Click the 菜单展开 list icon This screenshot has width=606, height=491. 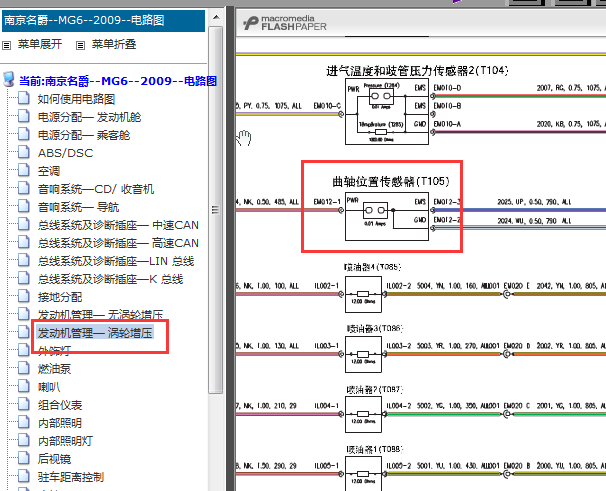click(x=6, y=46)
